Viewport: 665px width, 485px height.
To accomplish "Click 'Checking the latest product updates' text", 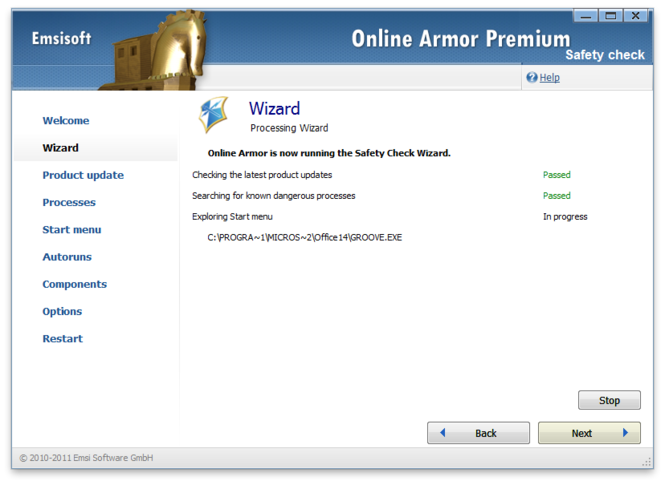I will point(262,175).
